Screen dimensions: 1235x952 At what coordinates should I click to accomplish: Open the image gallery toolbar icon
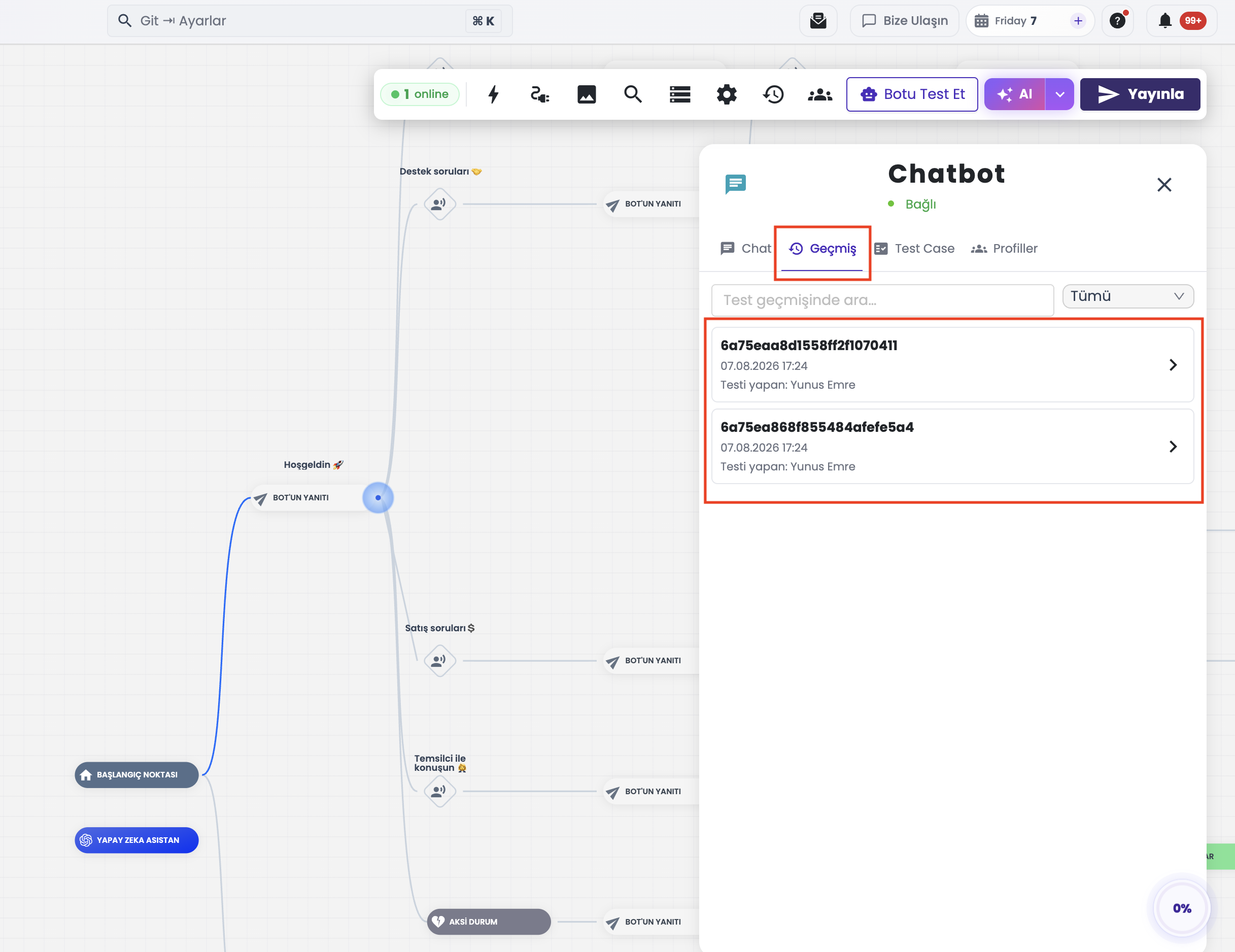[x=587, y=94]
